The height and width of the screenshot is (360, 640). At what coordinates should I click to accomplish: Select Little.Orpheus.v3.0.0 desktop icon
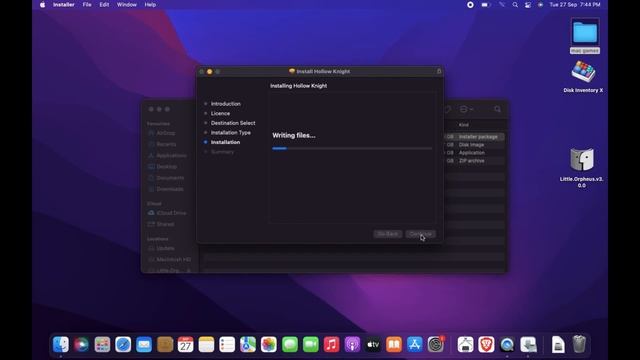[582, 167]
